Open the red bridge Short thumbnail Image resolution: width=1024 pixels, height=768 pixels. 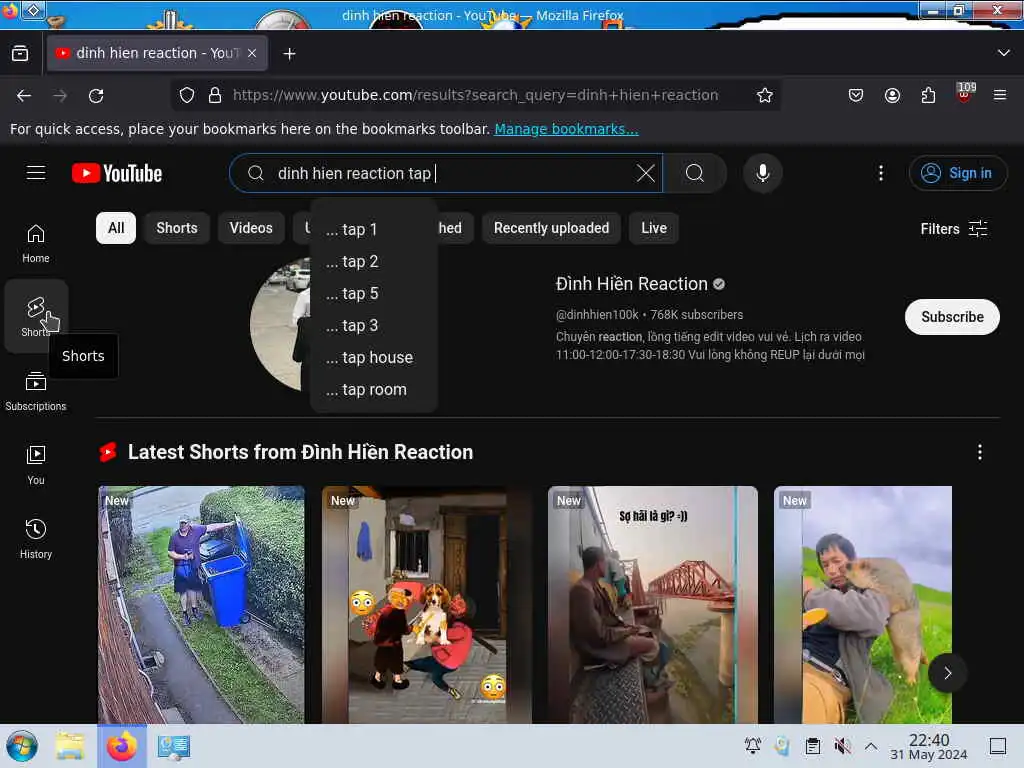tap(652, 604)
